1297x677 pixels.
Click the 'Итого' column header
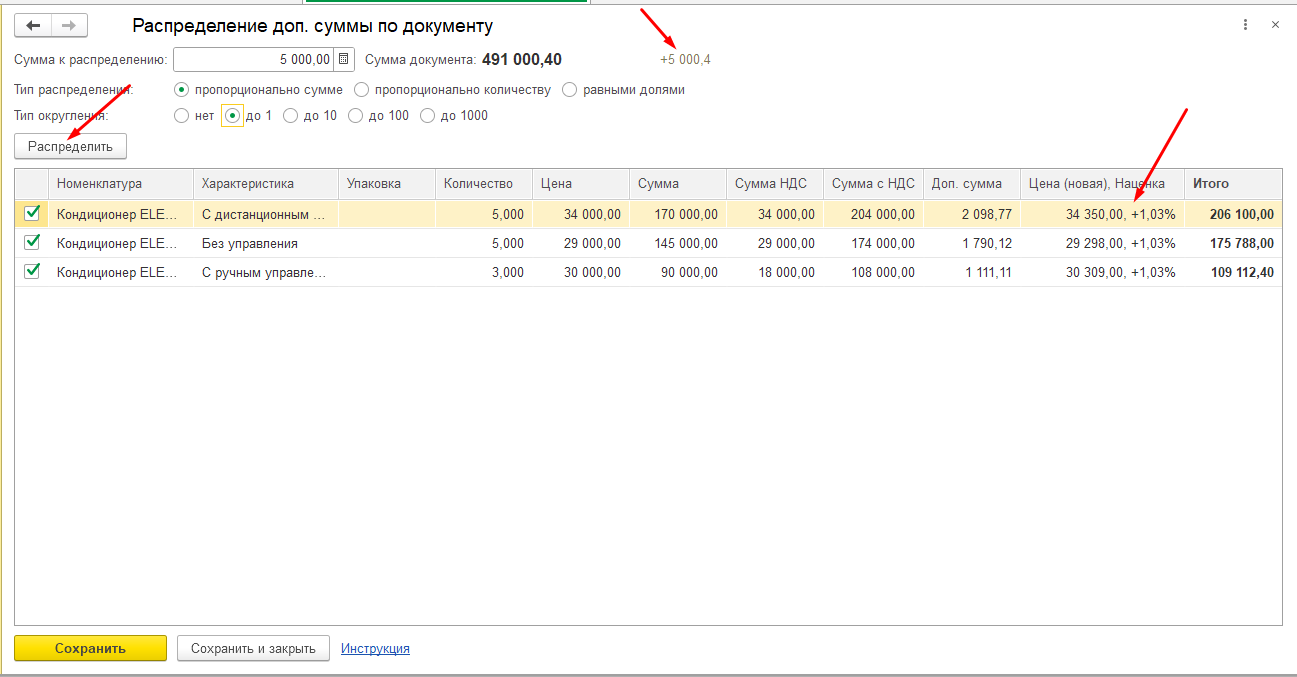point(1233,184)
